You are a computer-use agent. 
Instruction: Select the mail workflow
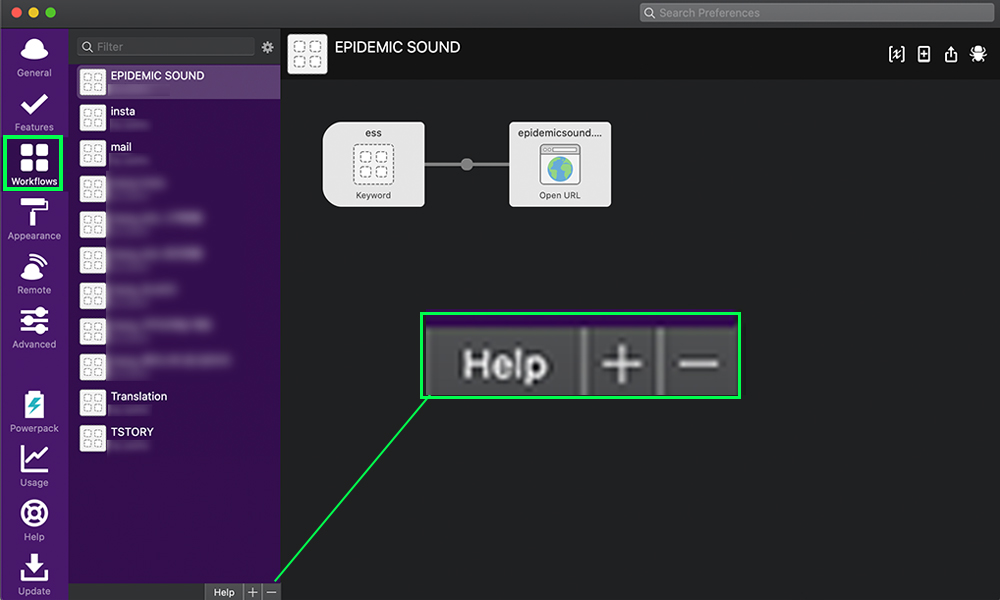pyautogui.click(x=179, y=154)
